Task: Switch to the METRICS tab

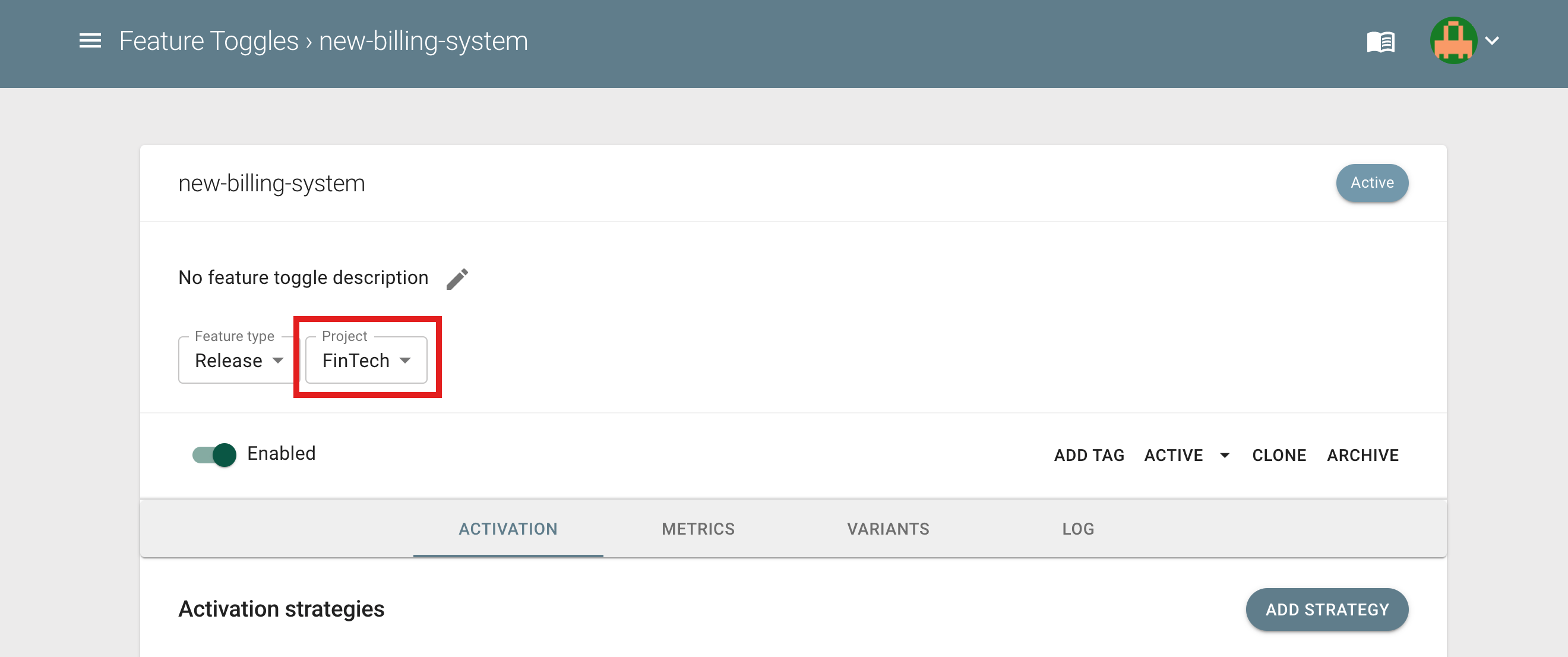Action: (698, 529)
